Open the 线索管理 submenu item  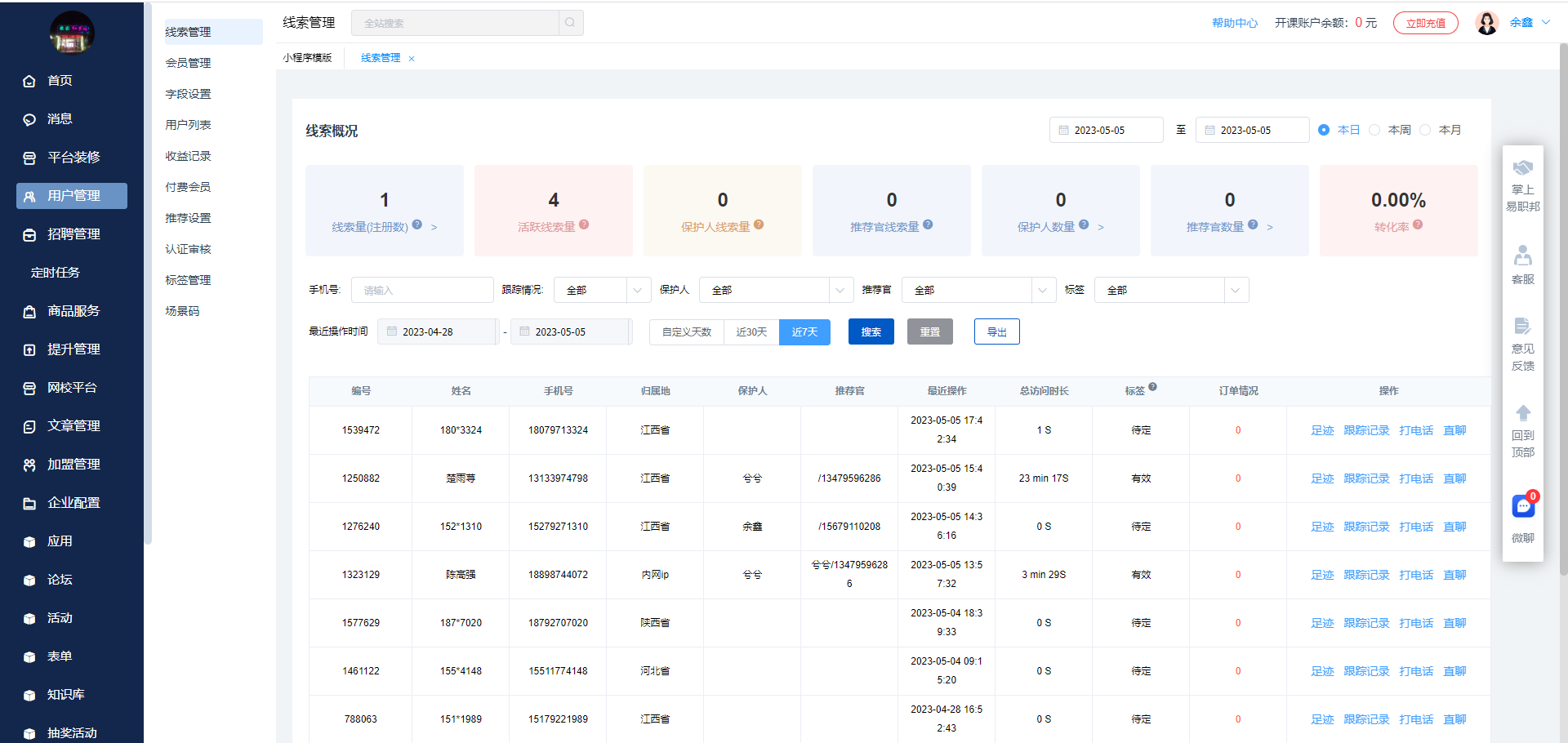213,32
